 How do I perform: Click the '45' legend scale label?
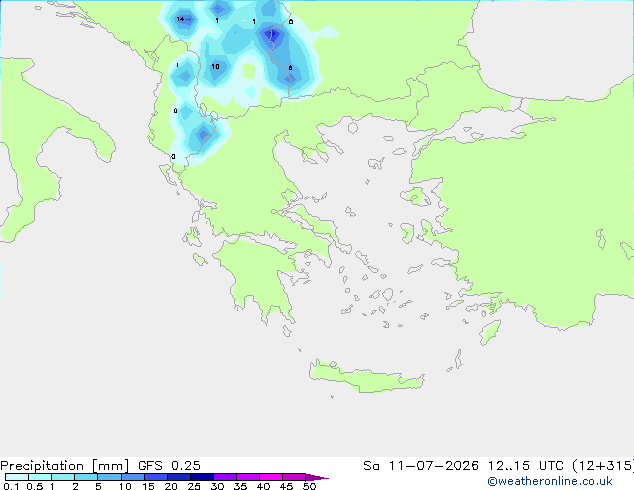[286, 486]
